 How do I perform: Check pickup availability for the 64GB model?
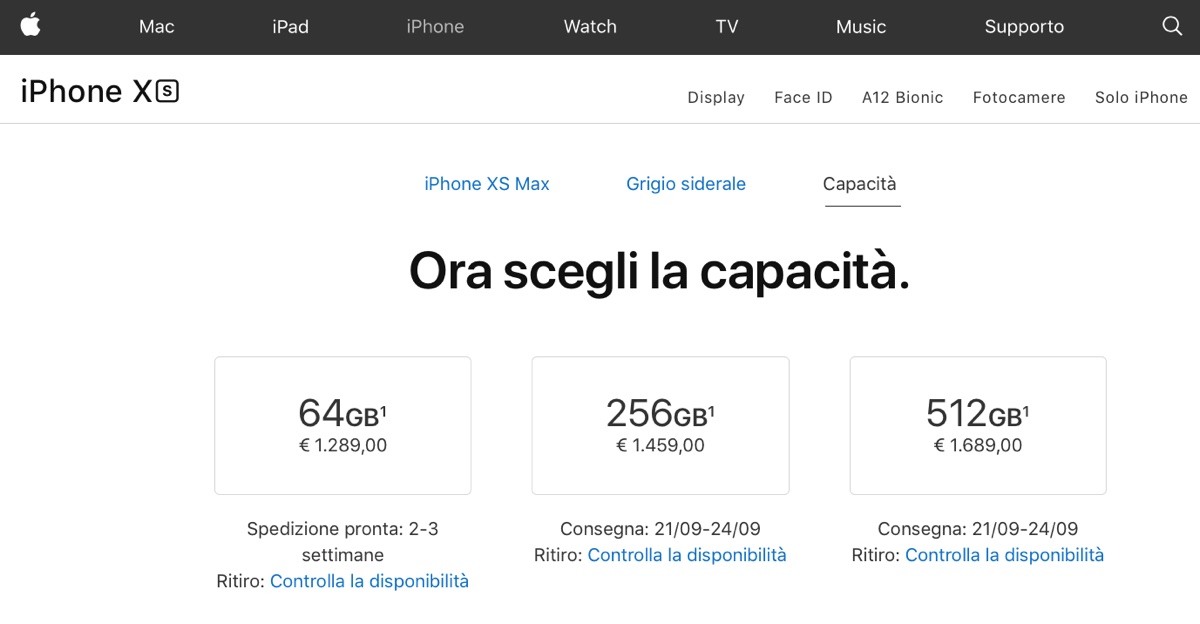coord(369,581)
